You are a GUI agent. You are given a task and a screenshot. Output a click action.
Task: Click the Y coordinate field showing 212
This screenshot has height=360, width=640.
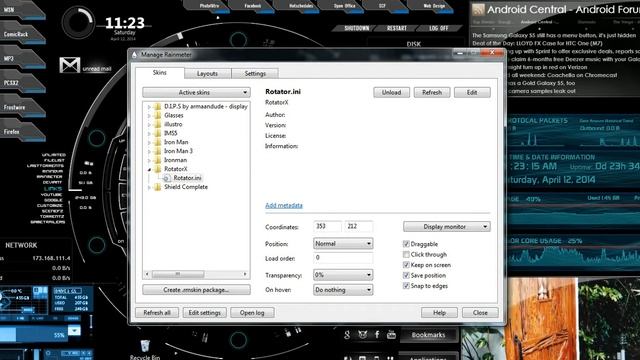(359, 227)
